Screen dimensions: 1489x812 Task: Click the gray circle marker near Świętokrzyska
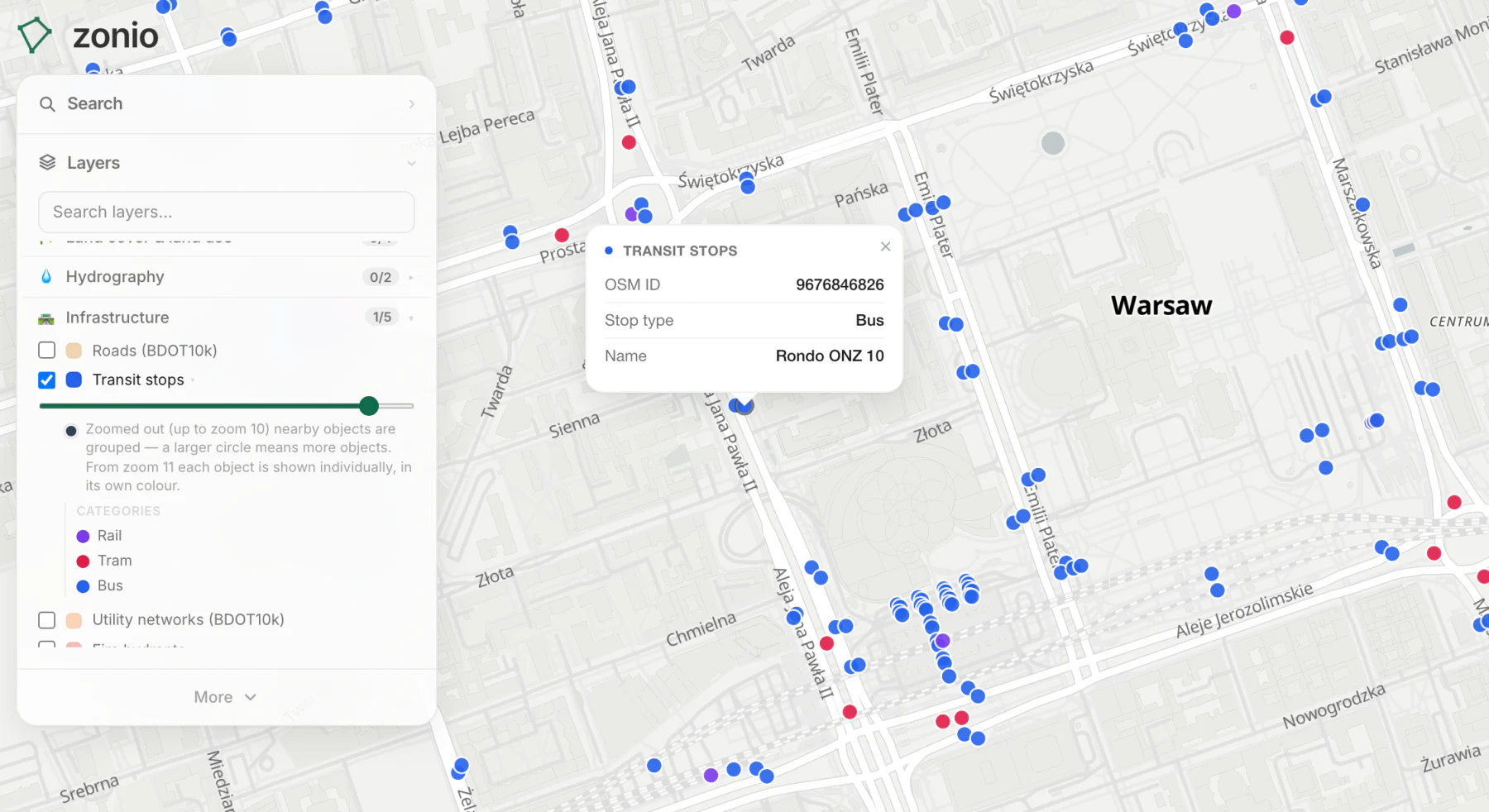coord(1053,143)
